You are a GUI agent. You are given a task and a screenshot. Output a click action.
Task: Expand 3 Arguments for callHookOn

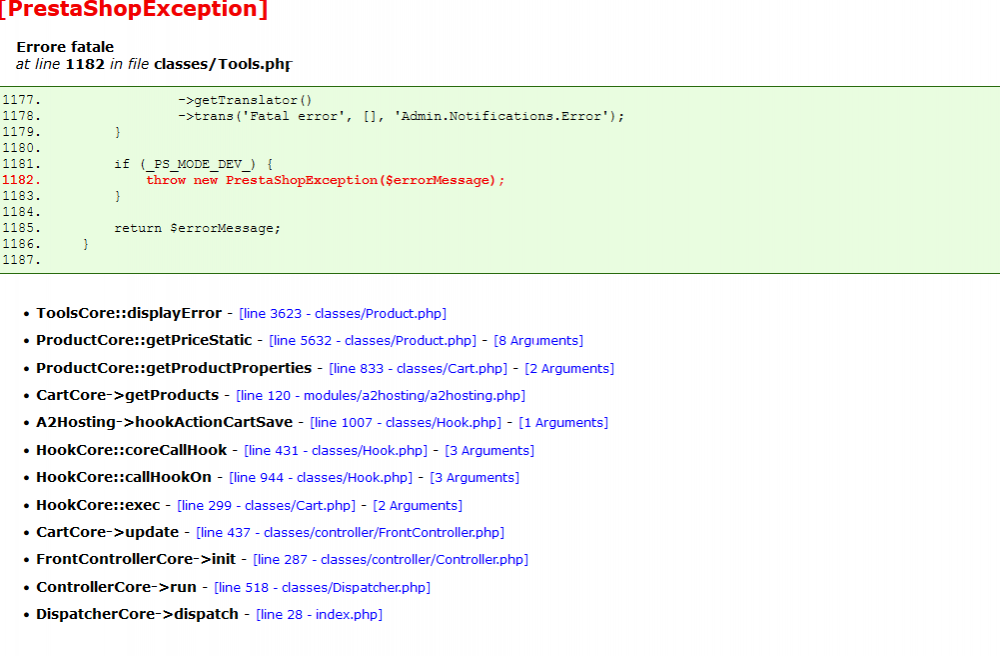pos(474,477)
